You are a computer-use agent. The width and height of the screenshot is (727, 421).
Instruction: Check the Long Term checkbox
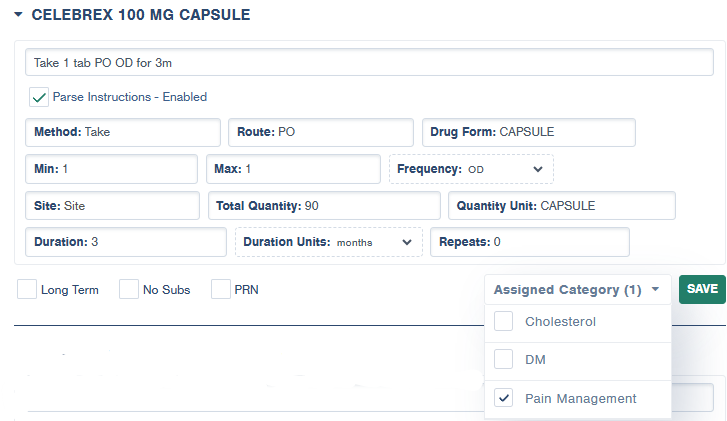(x=27, y=290)
